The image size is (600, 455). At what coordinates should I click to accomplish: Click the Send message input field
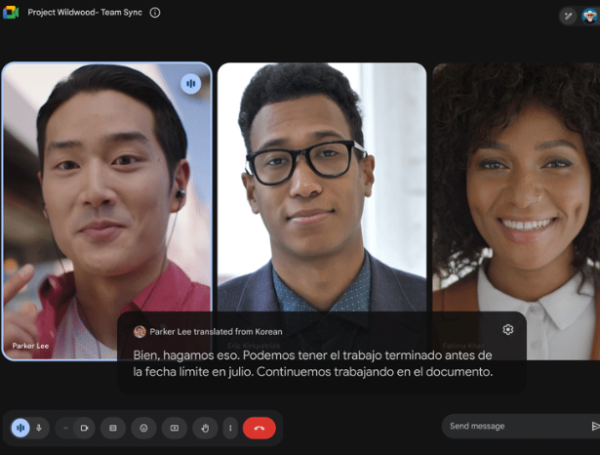(x=512, y=427)
